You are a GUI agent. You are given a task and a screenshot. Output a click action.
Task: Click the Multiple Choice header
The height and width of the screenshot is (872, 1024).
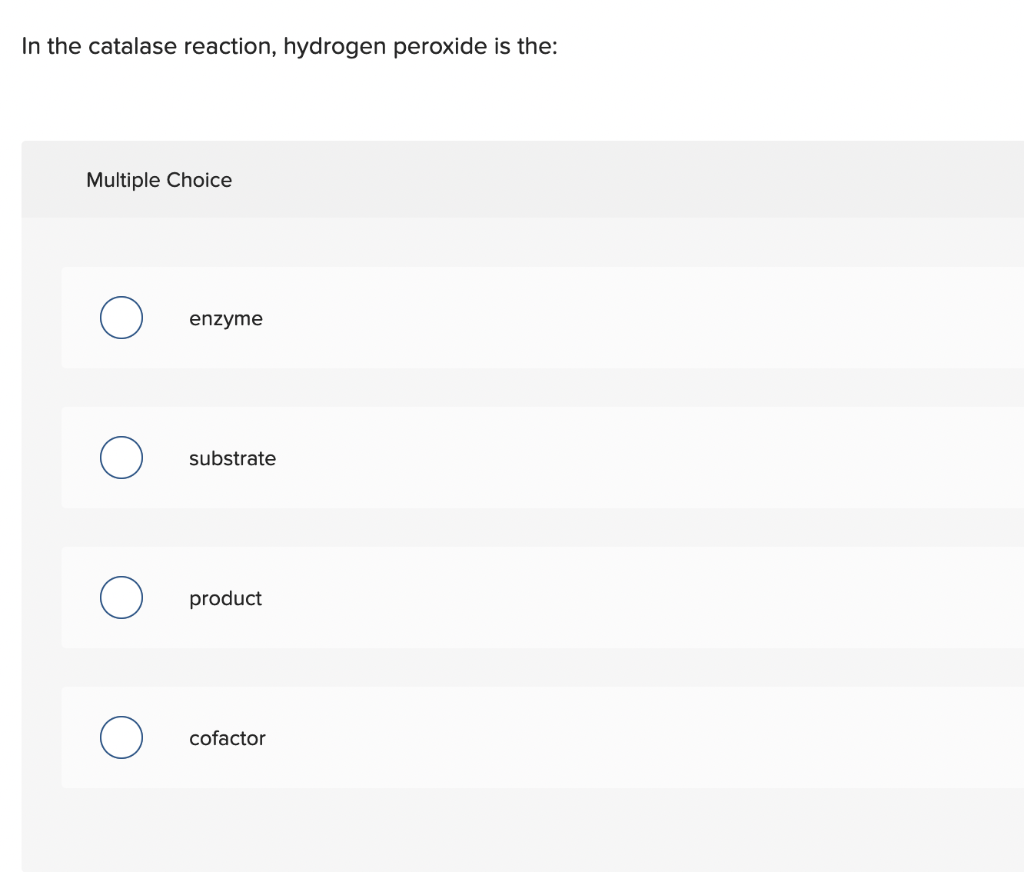(159, 180)
